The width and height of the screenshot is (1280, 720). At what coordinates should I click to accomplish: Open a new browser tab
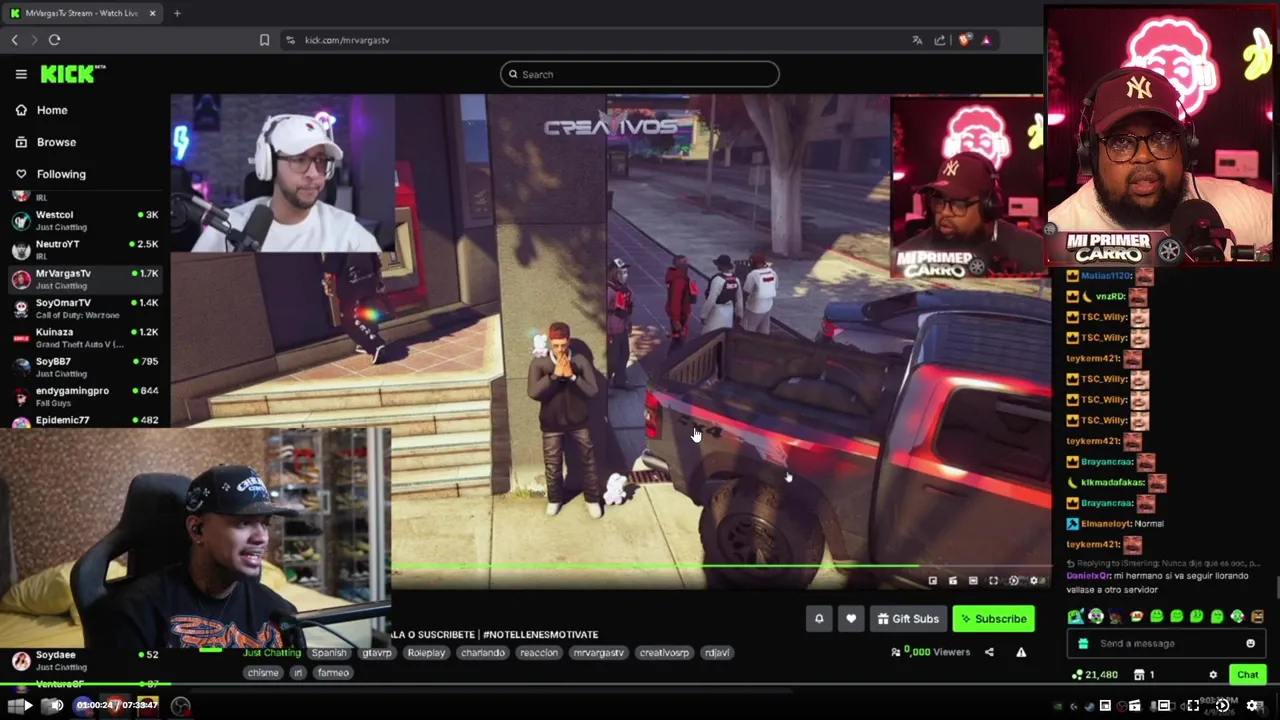177,13
